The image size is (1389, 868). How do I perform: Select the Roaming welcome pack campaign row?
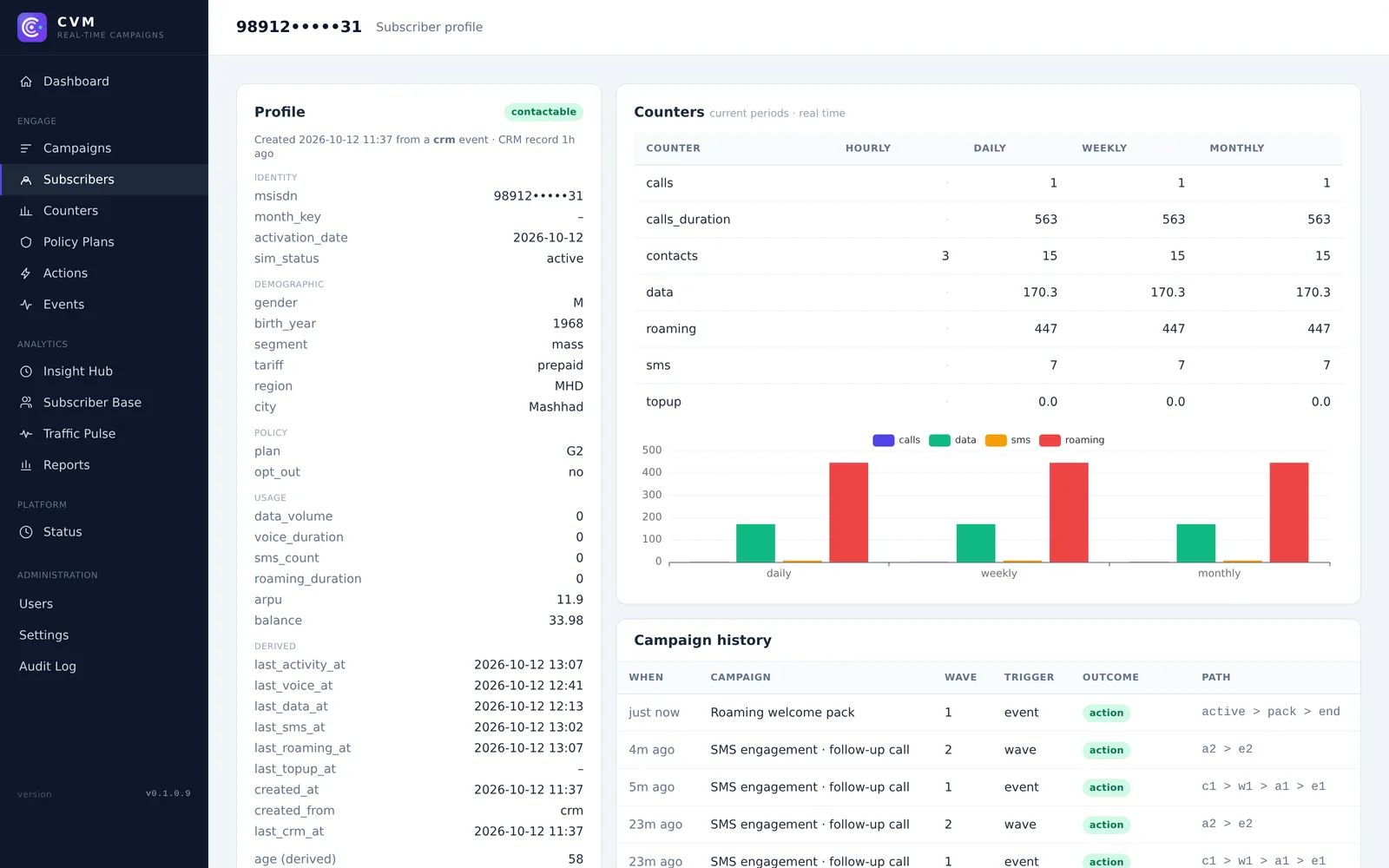988,713
